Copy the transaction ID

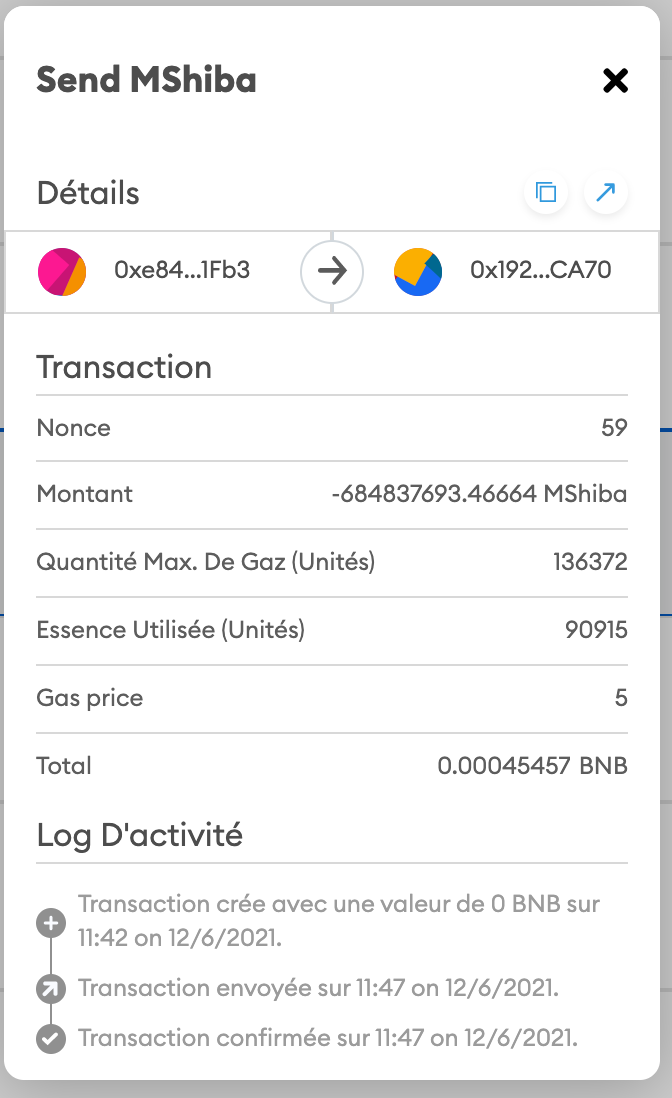click(x=546, y=193)
